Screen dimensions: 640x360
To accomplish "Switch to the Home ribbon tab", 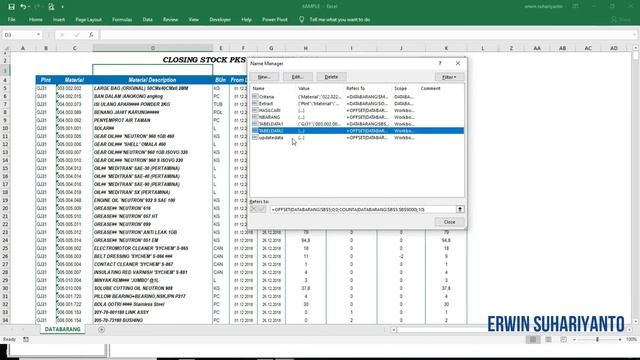I will (36, 20).
